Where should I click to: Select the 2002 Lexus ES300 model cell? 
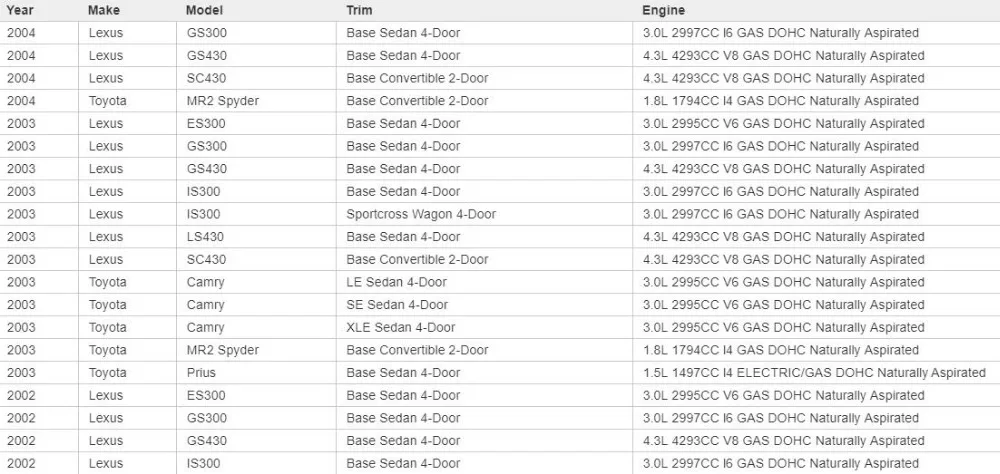pos(256,395)
